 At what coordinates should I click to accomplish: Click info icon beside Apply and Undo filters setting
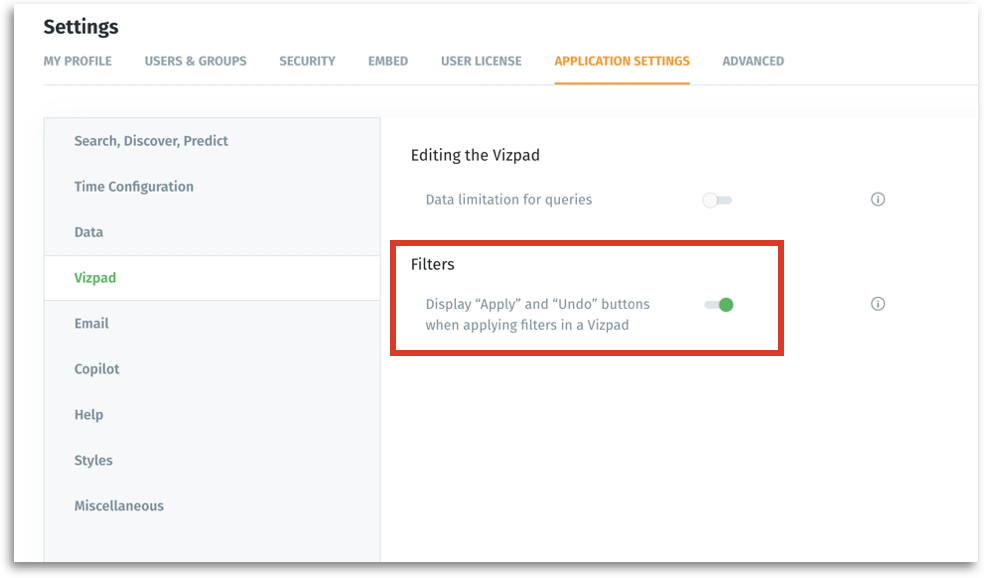click(878, 304)
